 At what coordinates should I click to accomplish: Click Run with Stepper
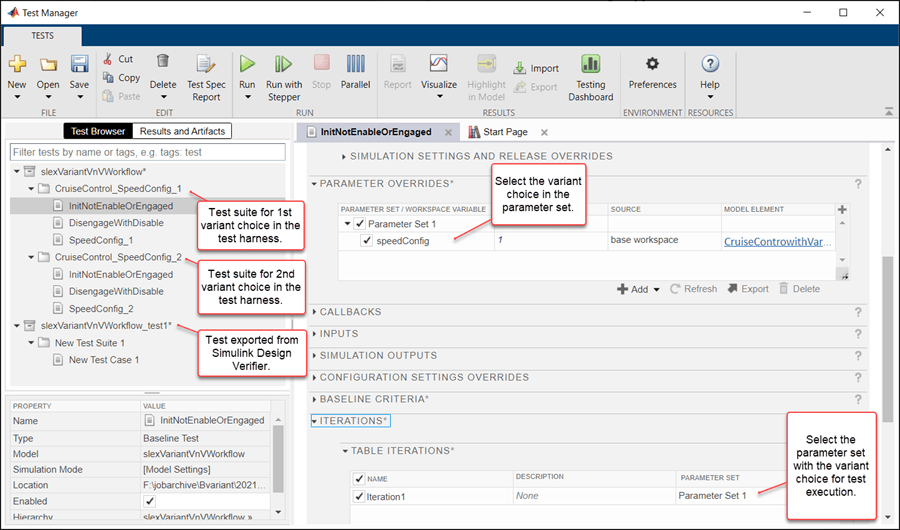[x=284, y=78]
